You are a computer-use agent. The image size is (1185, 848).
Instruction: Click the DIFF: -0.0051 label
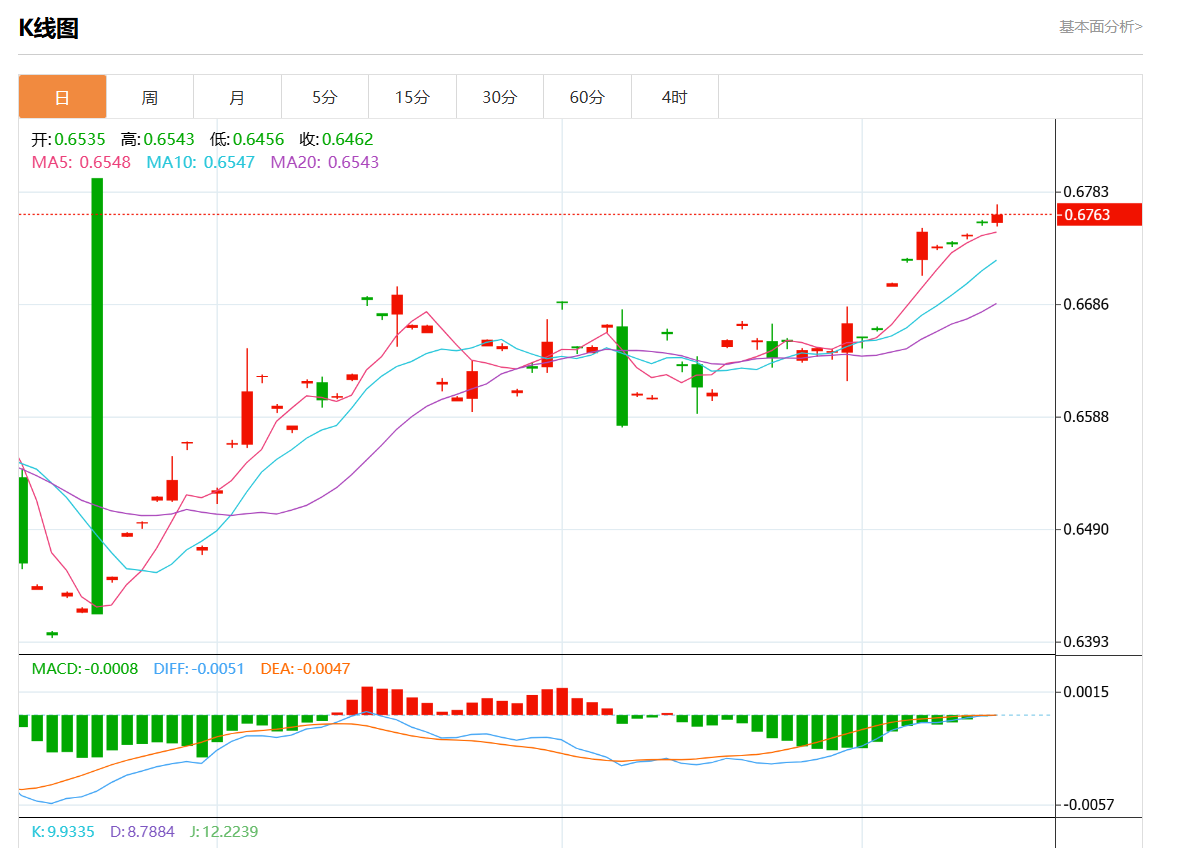point(199,669)
